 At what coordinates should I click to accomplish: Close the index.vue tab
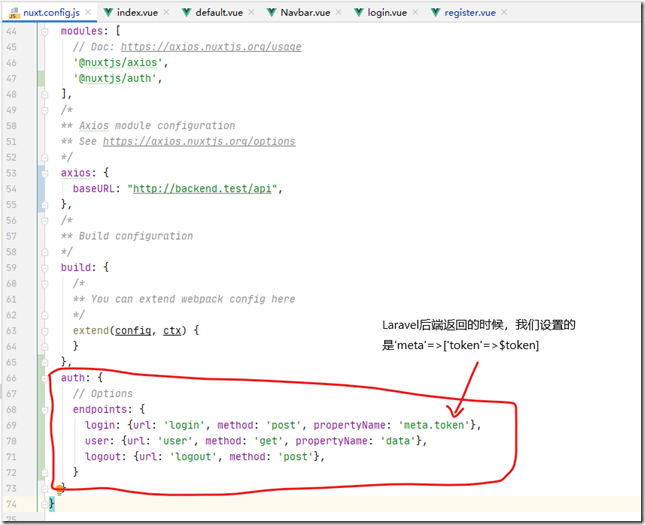point(166,12)
